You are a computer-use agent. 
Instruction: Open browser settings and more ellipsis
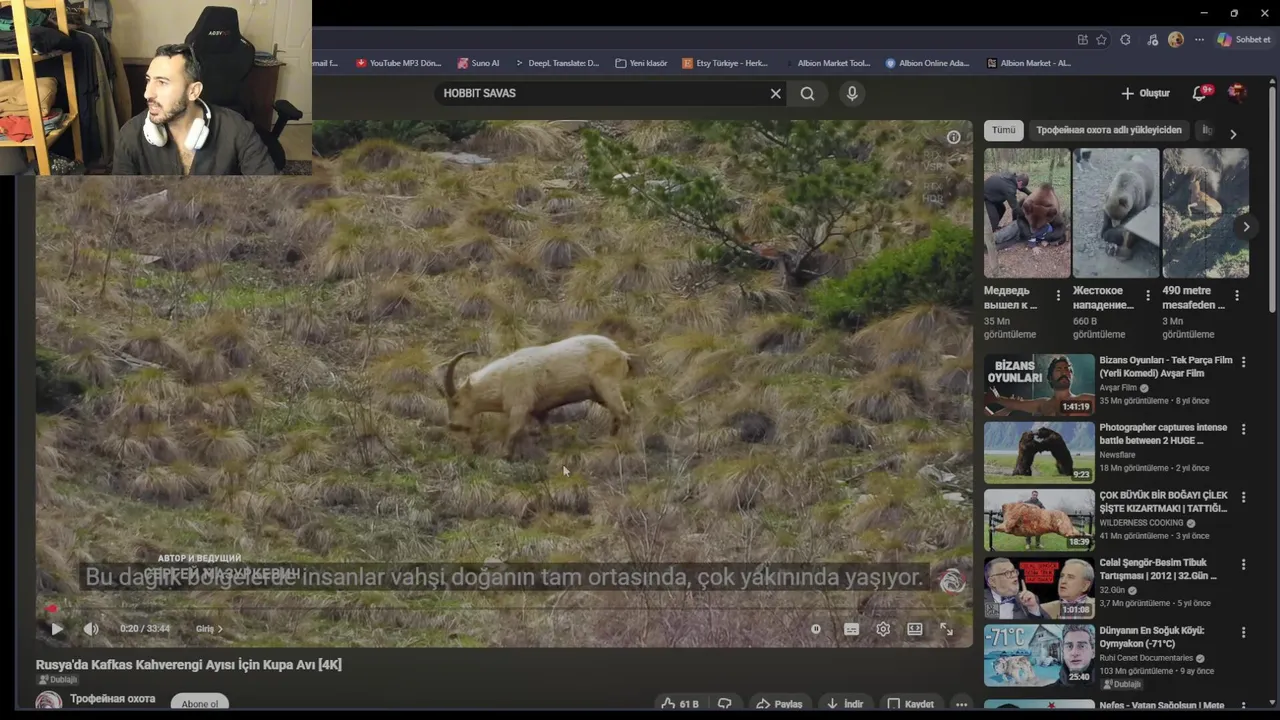click(x=1199, y=40)
